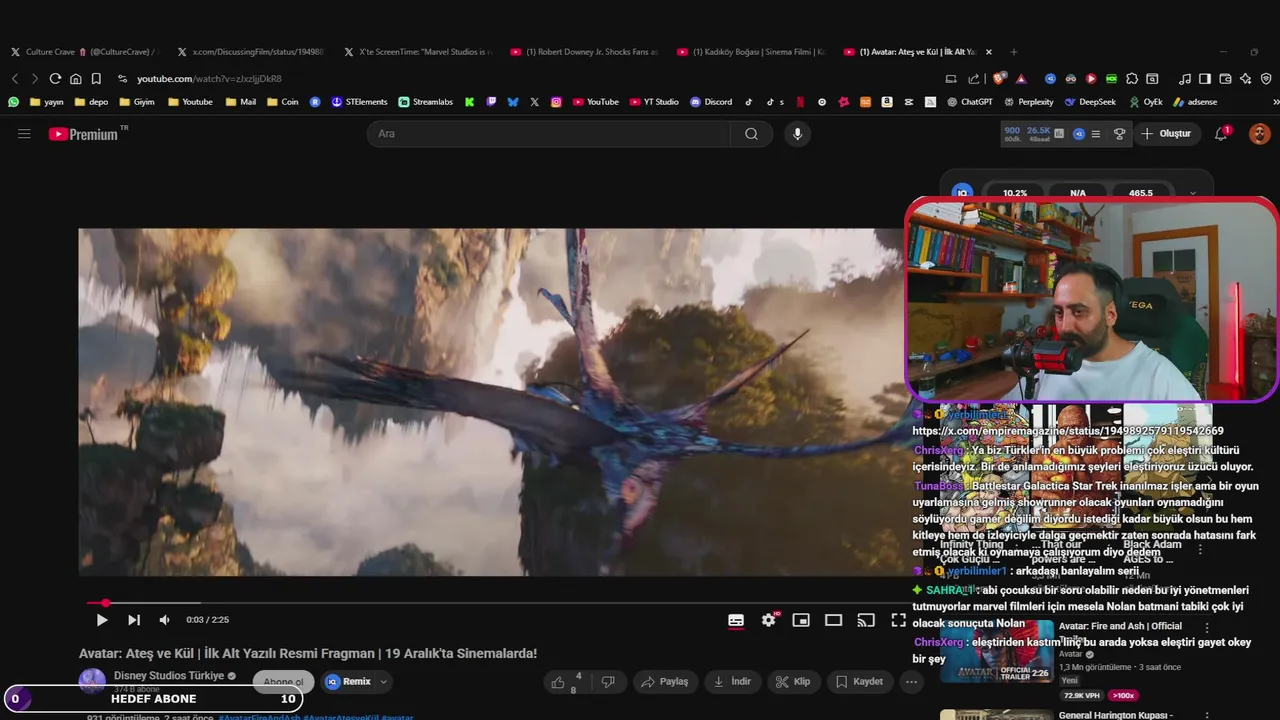
Task: Open the YT Studio bookmark
Action: click(x=654, y=102)
